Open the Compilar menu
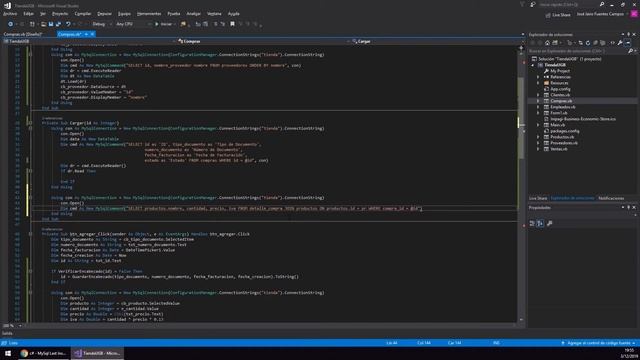 click(82, 13)
